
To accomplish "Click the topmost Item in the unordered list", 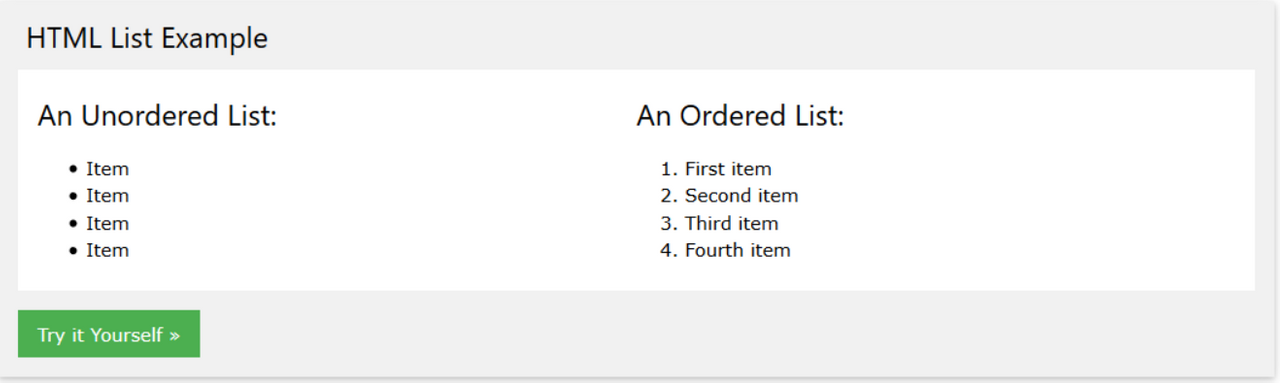I will 107,169.
